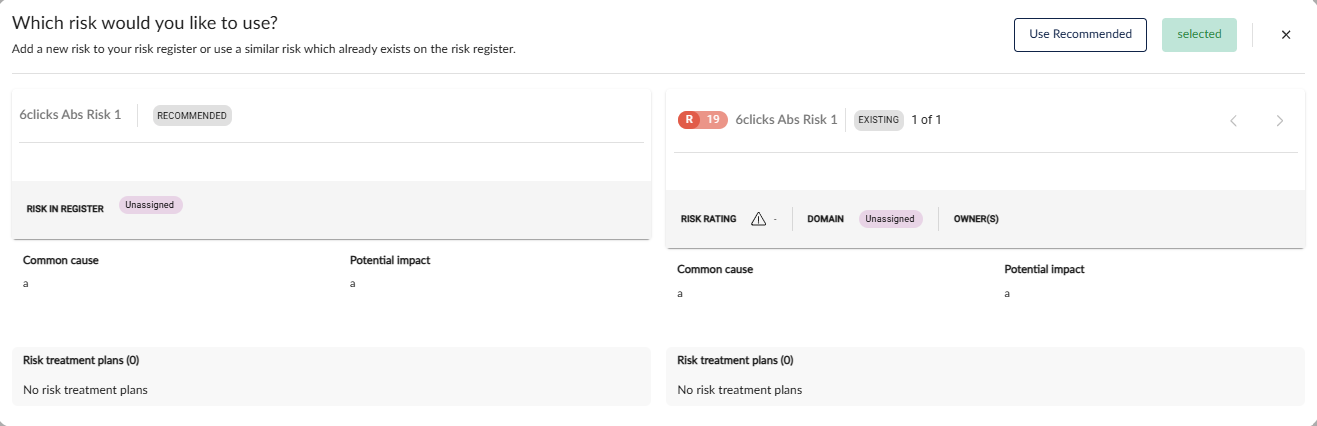
Task: Select existing 6clicks Abs Risk 1 title
Action: coord(786,120)
